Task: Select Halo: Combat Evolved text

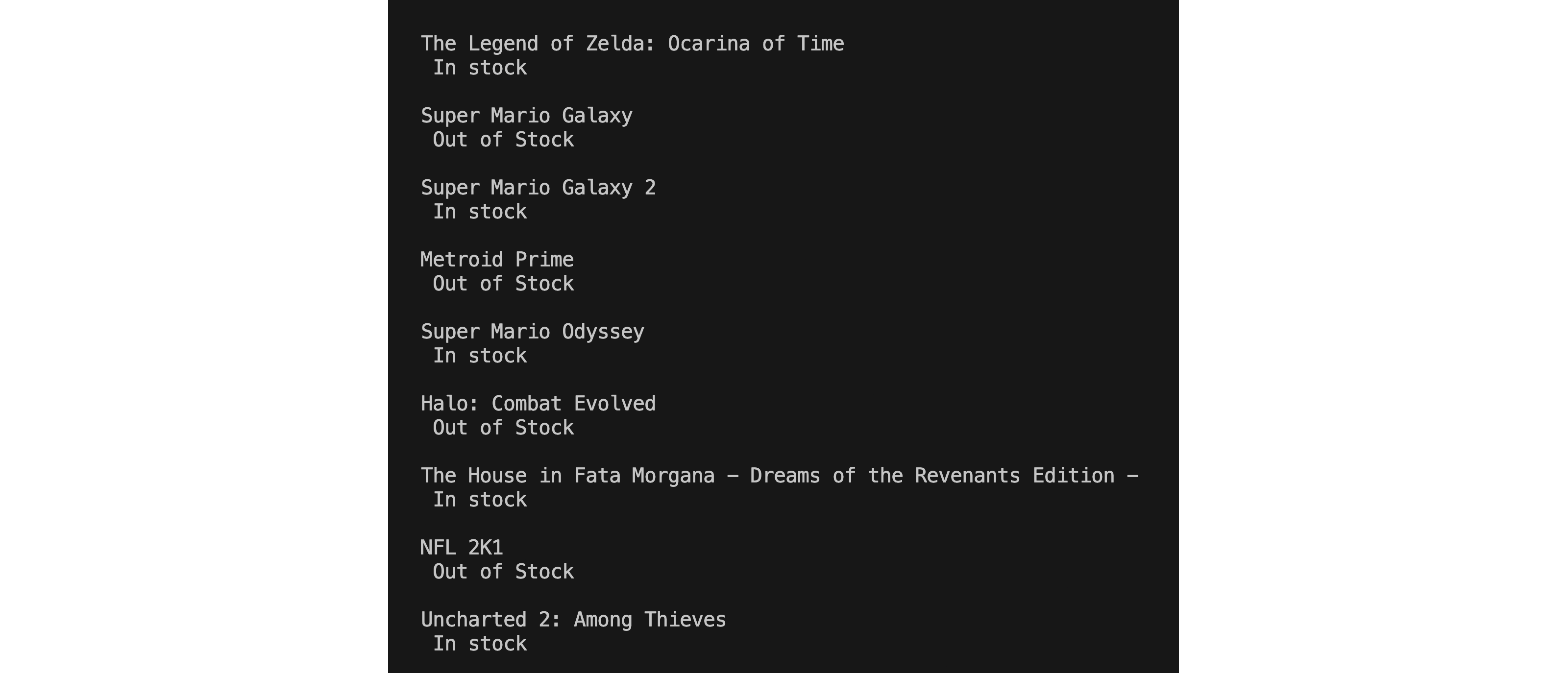Action: click(x=538, y=404)
